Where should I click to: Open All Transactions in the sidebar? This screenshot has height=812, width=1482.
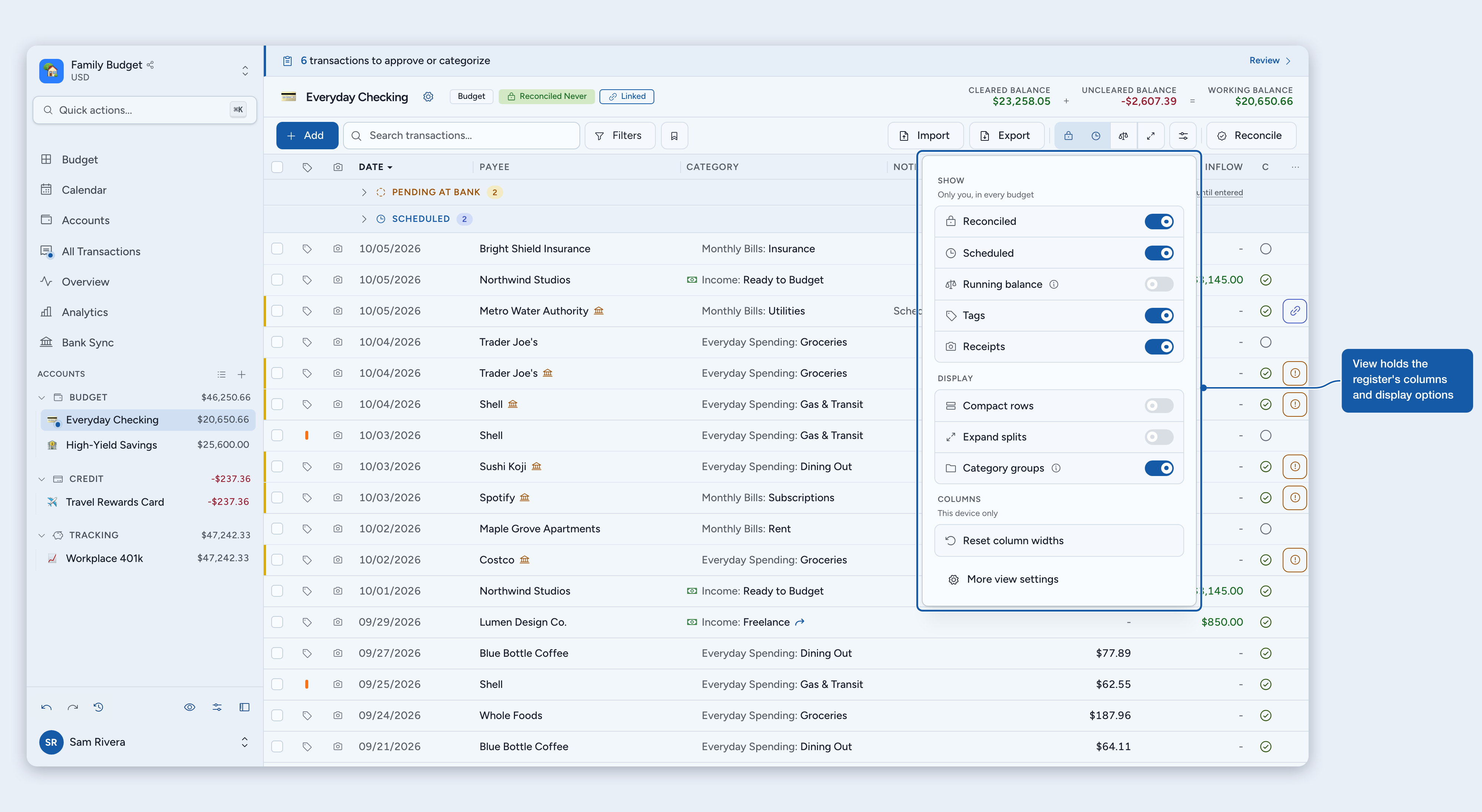[101, 252]
